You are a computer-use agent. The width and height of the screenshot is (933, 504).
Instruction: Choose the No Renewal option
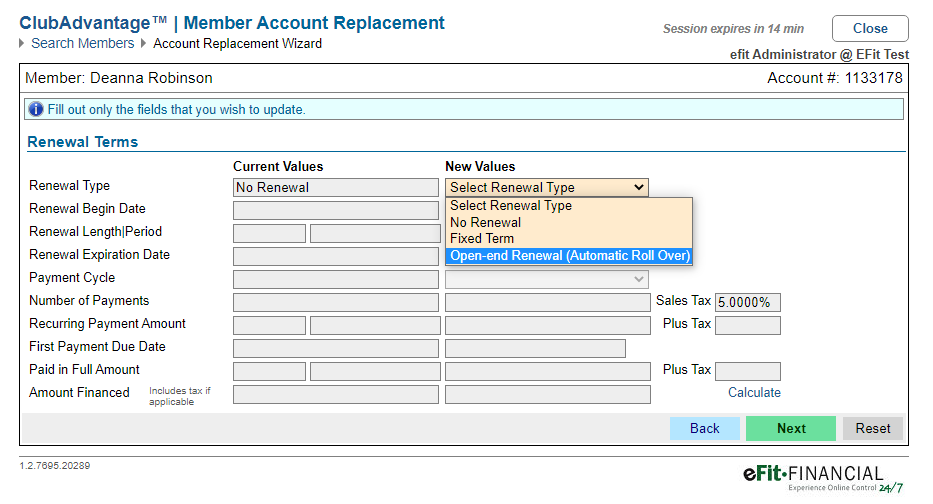[569, 223]
